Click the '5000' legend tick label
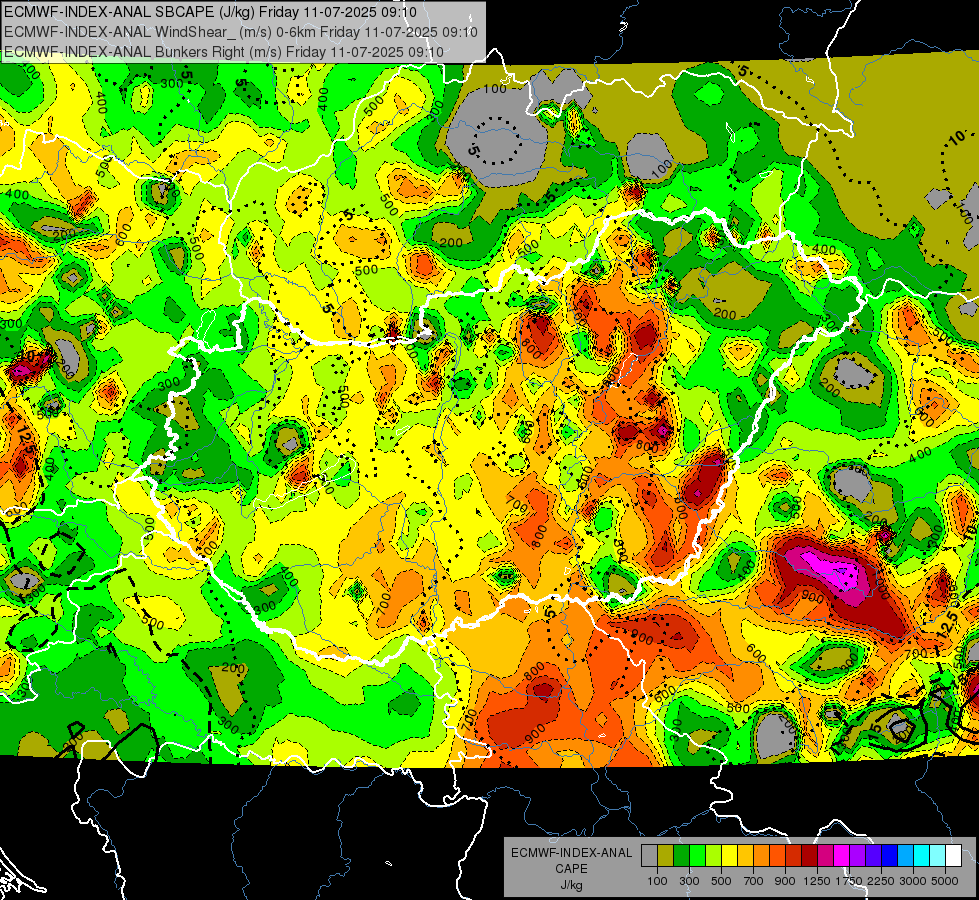The width and height of the screenshot is (979, 900). (x=945, y=881)
